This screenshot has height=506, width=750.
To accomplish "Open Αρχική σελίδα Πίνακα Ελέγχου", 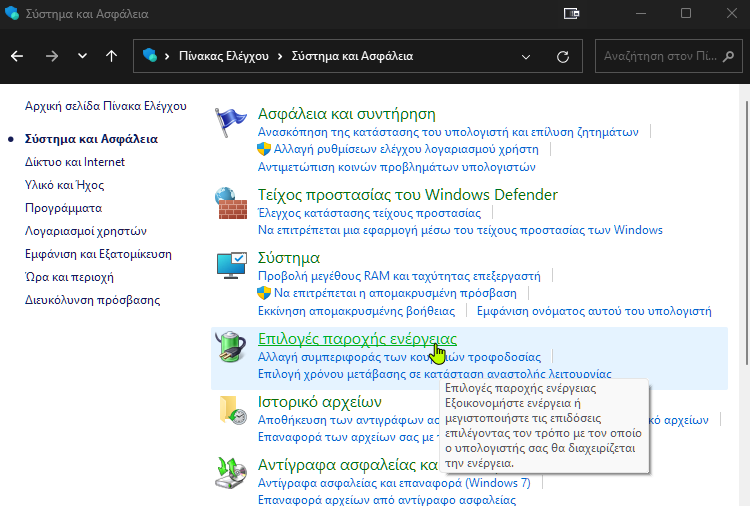I will click(x=106, y=106).
